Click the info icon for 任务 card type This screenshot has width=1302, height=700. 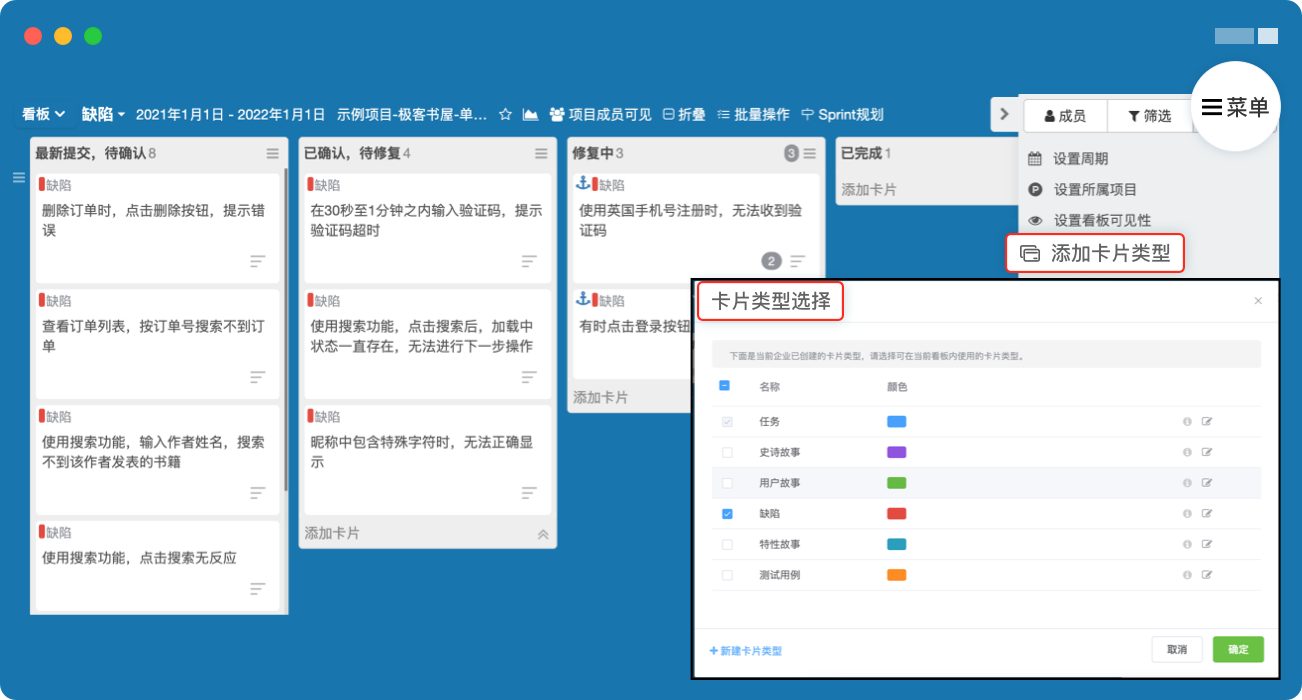point(1187,422)
